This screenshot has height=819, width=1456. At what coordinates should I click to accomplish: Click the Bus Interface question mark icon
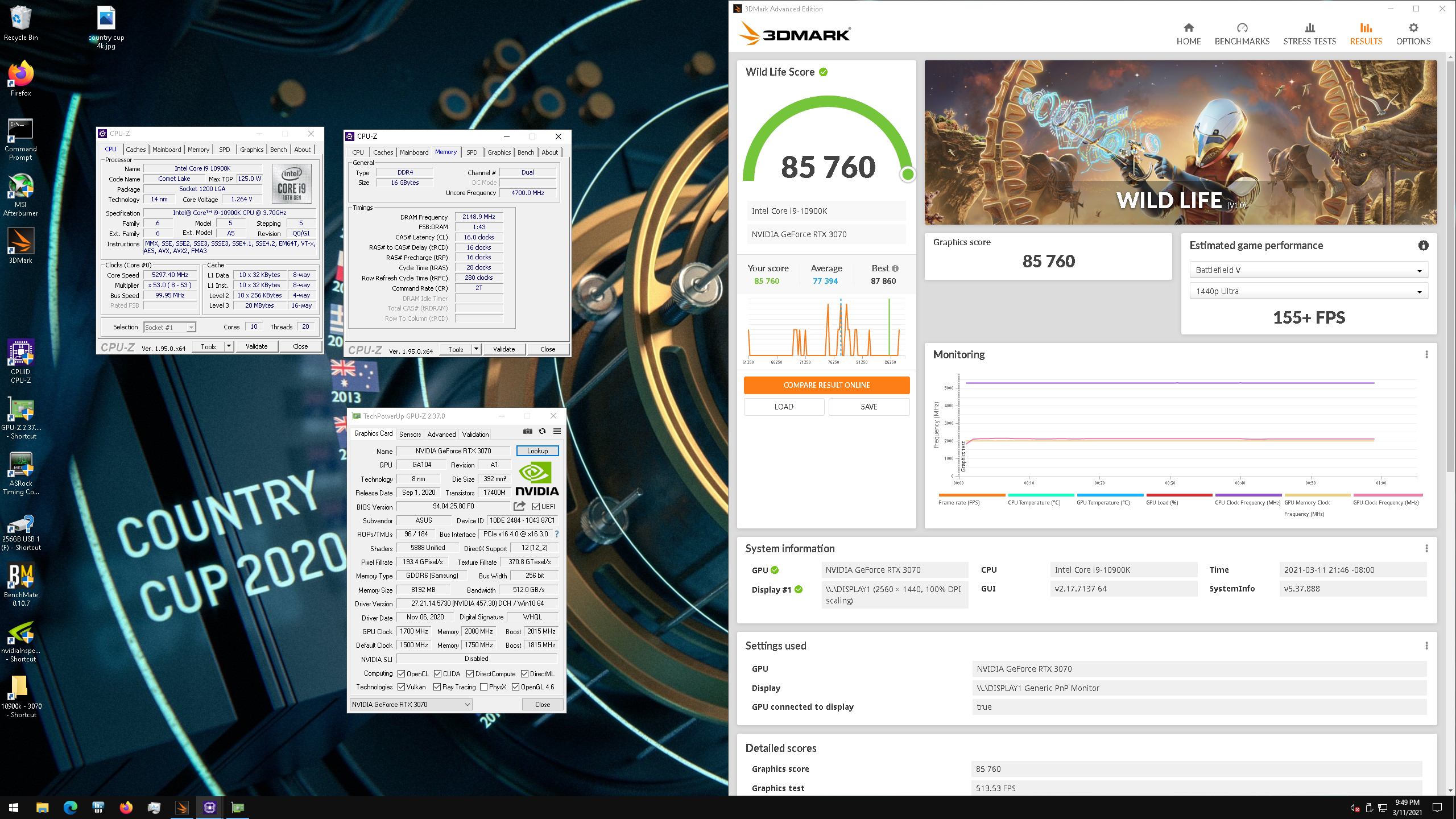(x=557, y=534)
